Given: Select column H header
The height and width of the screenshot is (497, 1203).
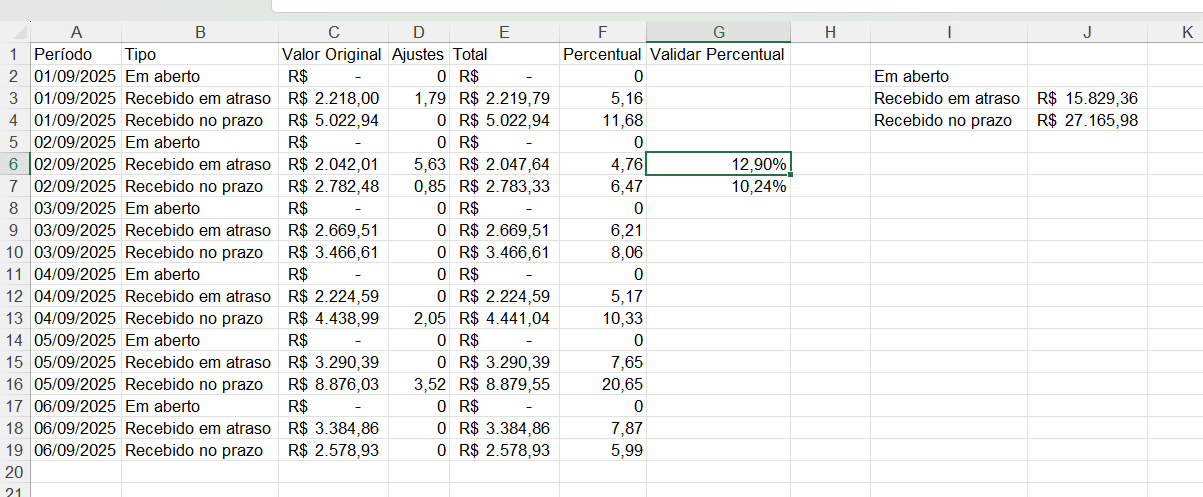Looking at the screenshot, I should pyautogui.click(x=830, y=32).
